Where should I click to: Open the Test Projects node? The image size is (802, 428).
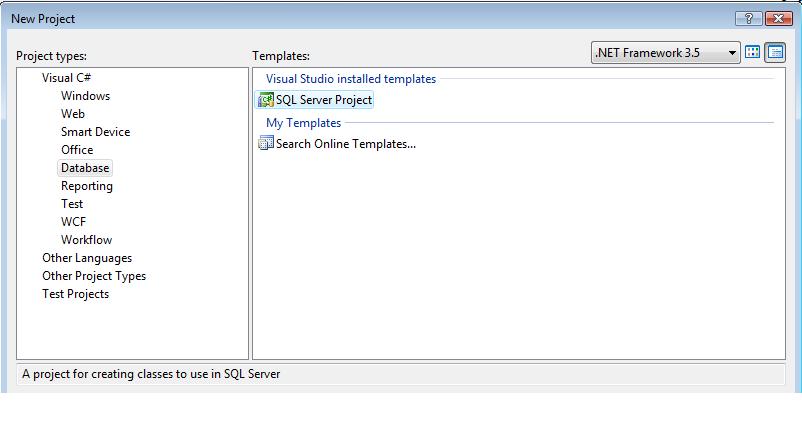(76, 294)
